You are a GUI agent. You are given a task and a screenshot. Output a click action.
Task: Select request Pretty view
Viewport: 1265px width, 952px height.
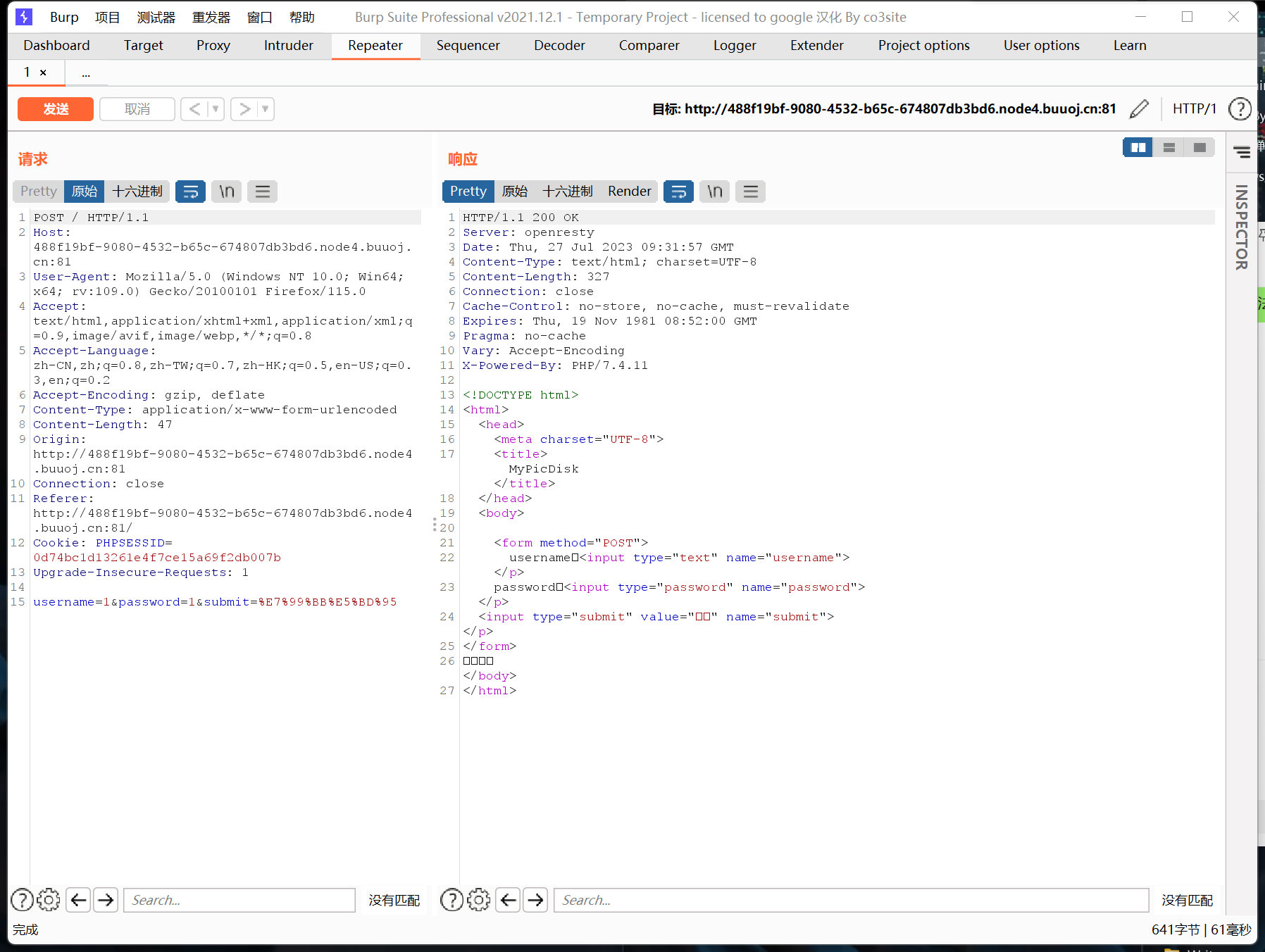39,192
